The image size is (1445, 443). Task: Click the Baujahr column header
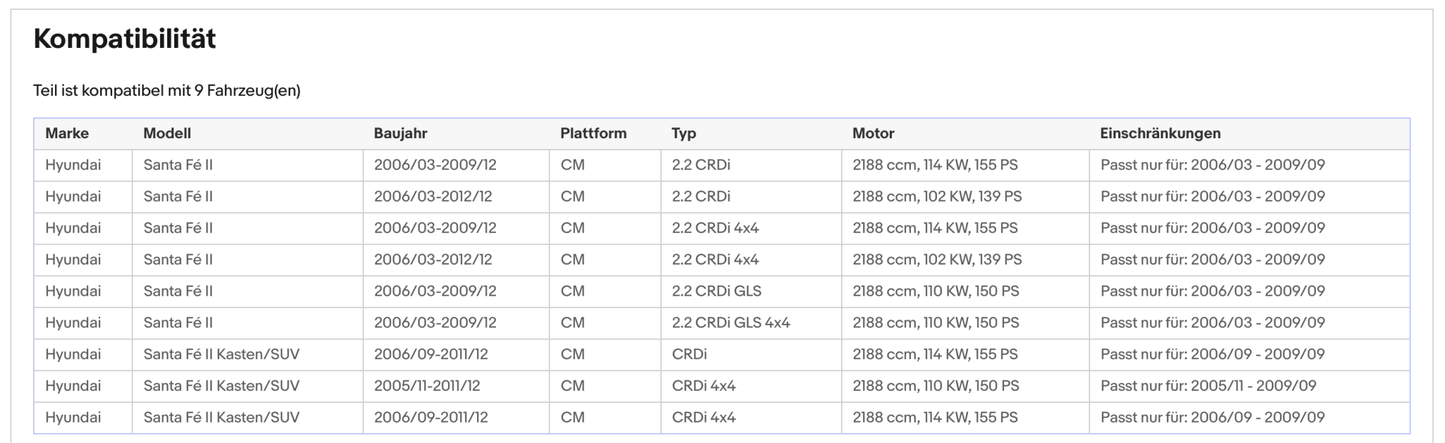[400, 133]
